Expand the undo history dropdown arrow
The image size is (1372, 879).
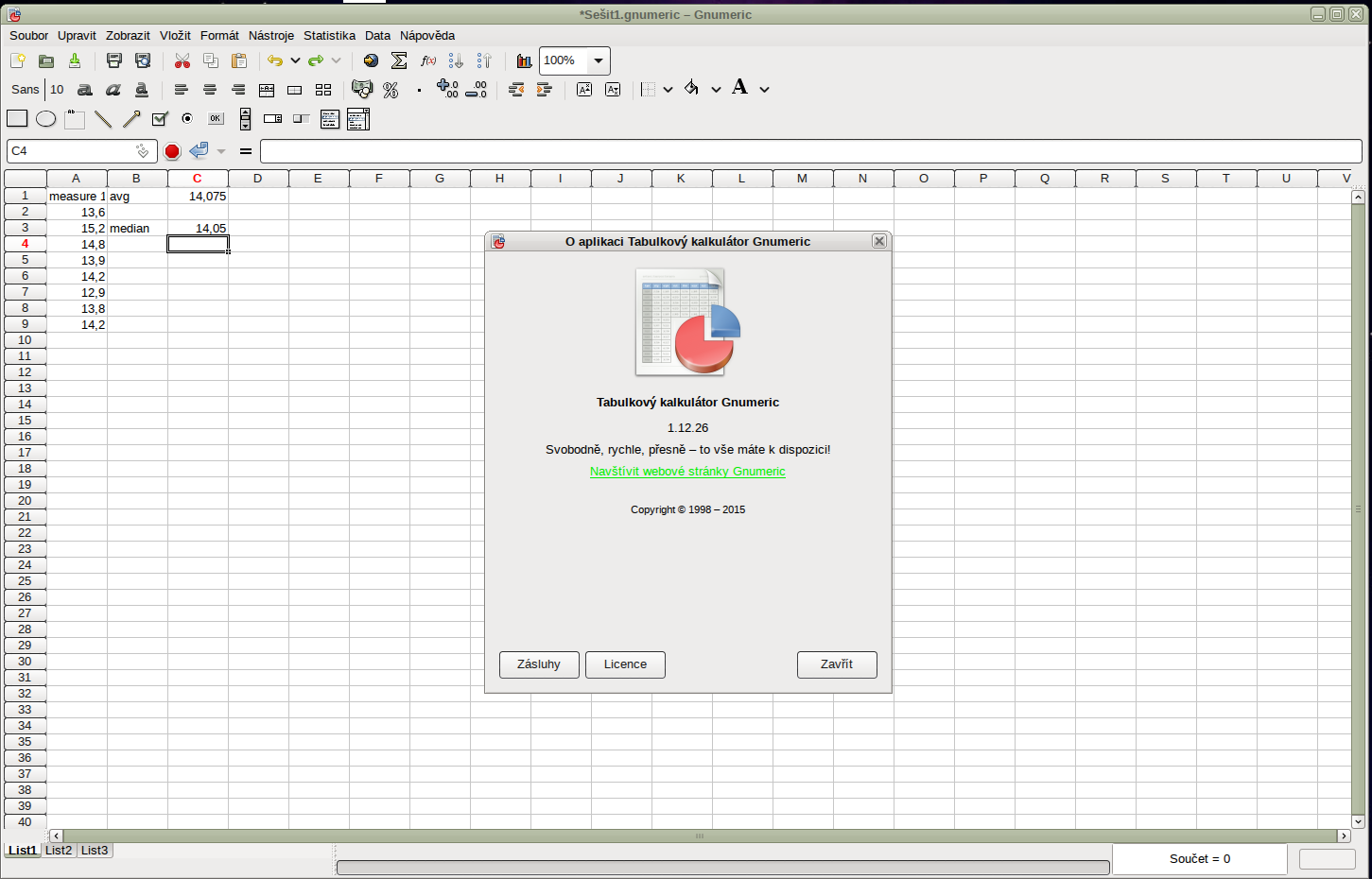295,60
